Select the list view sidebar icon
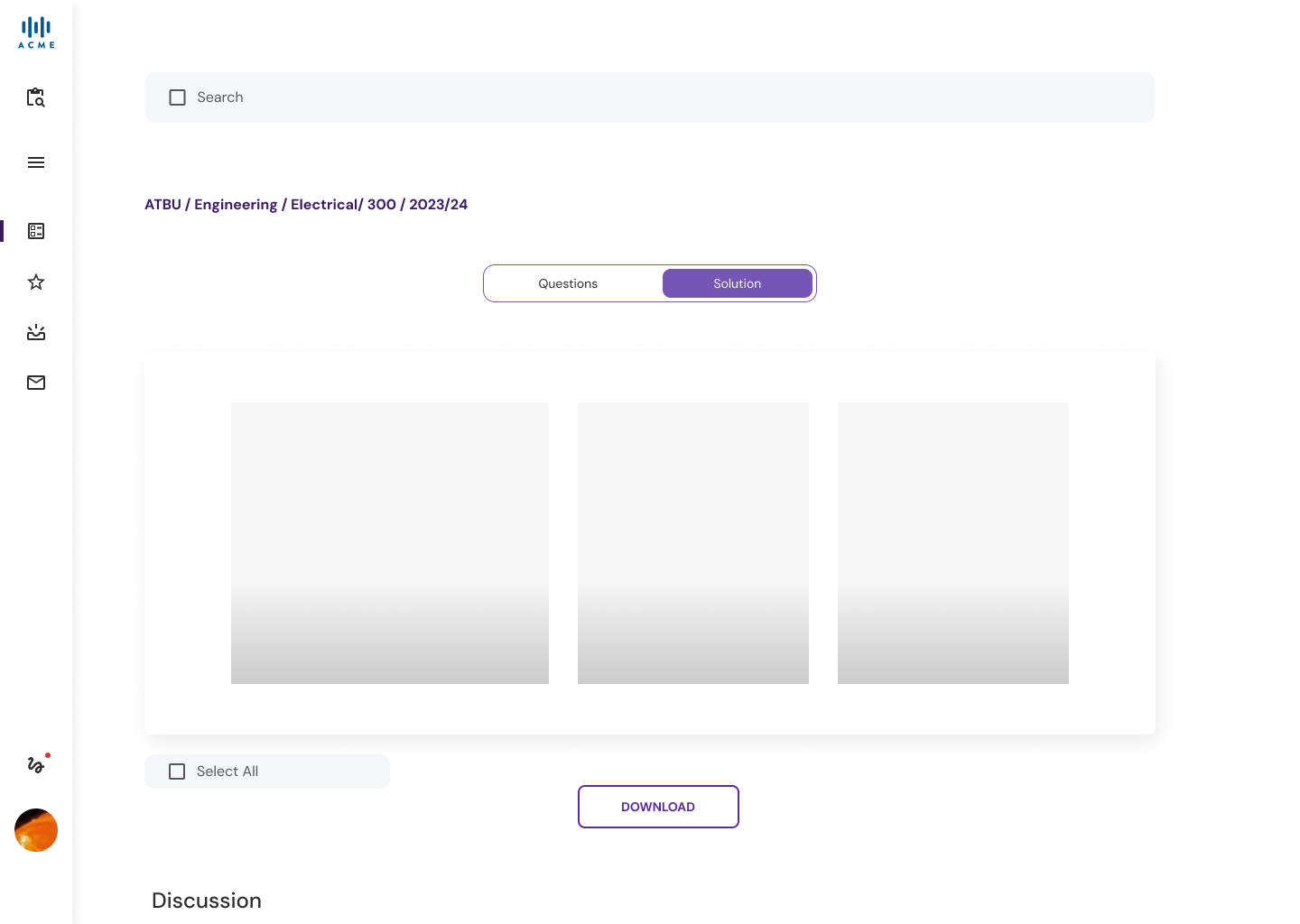This screenshot has width=1300, height=924. coord(36,231)
